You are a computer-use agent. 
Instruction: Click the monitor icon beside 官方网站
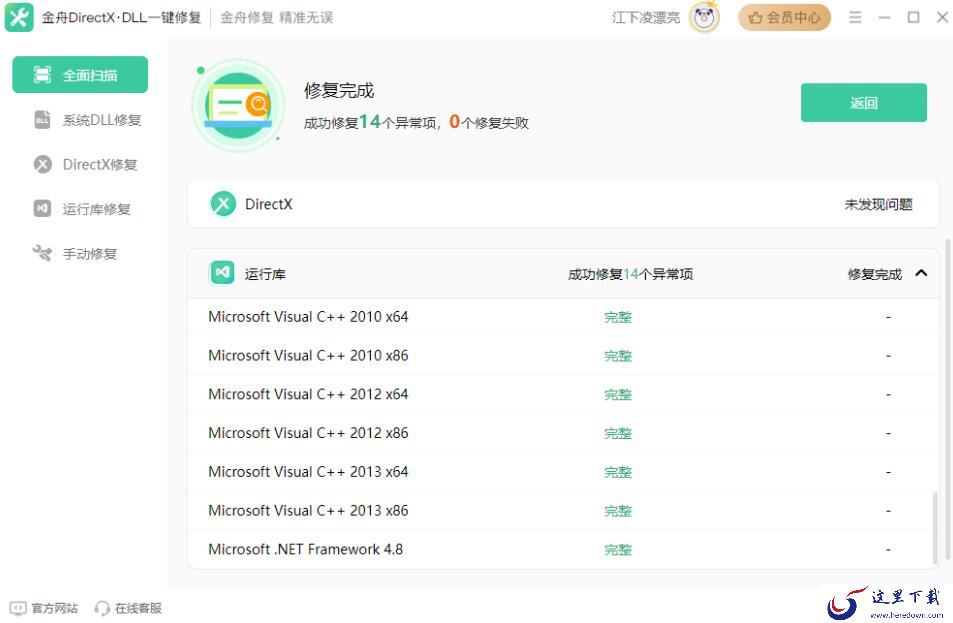[x=18, y=608]
